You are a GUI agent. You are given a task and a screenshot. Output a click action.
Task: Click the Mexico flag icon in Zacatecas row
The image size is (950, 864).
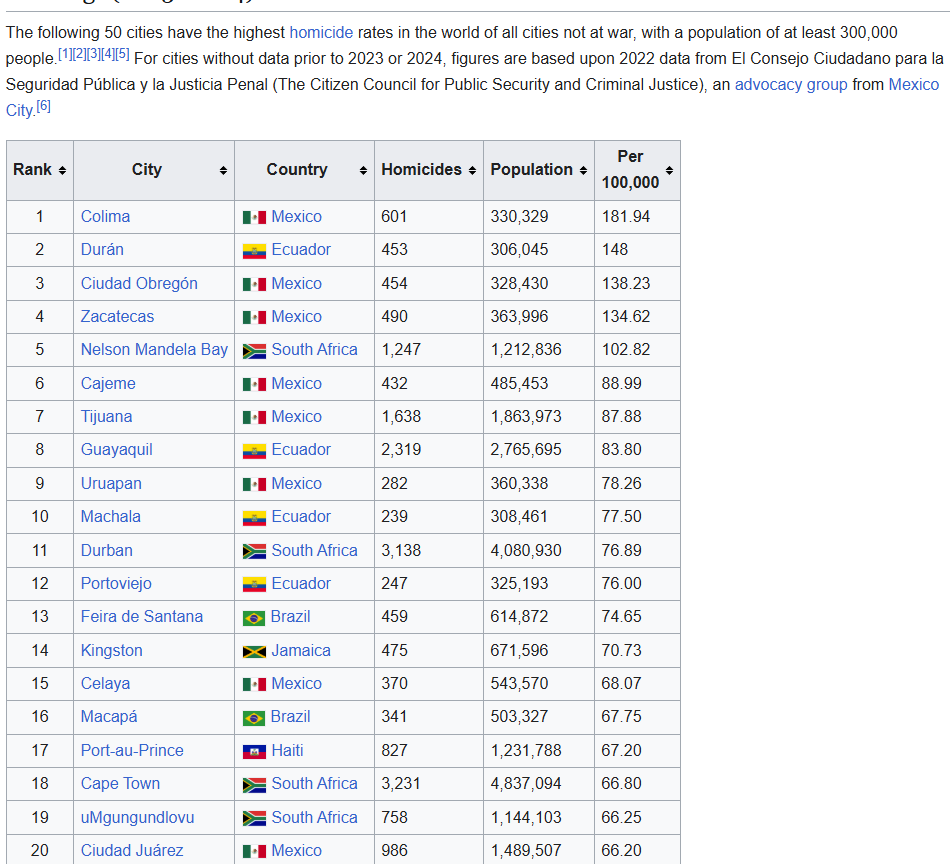click(x=254, y=317)
